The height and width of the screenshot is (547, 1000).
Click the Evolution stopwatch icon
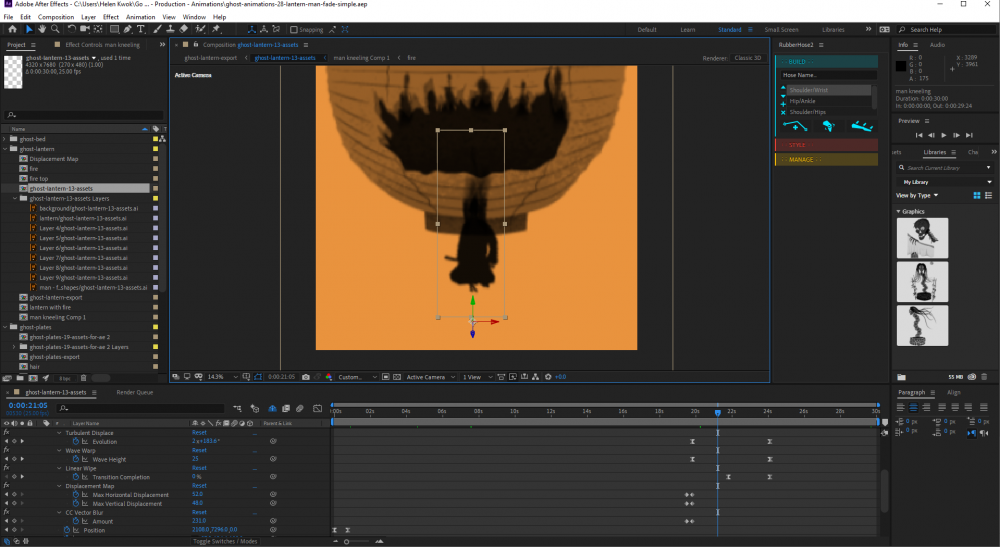point(76,440)
